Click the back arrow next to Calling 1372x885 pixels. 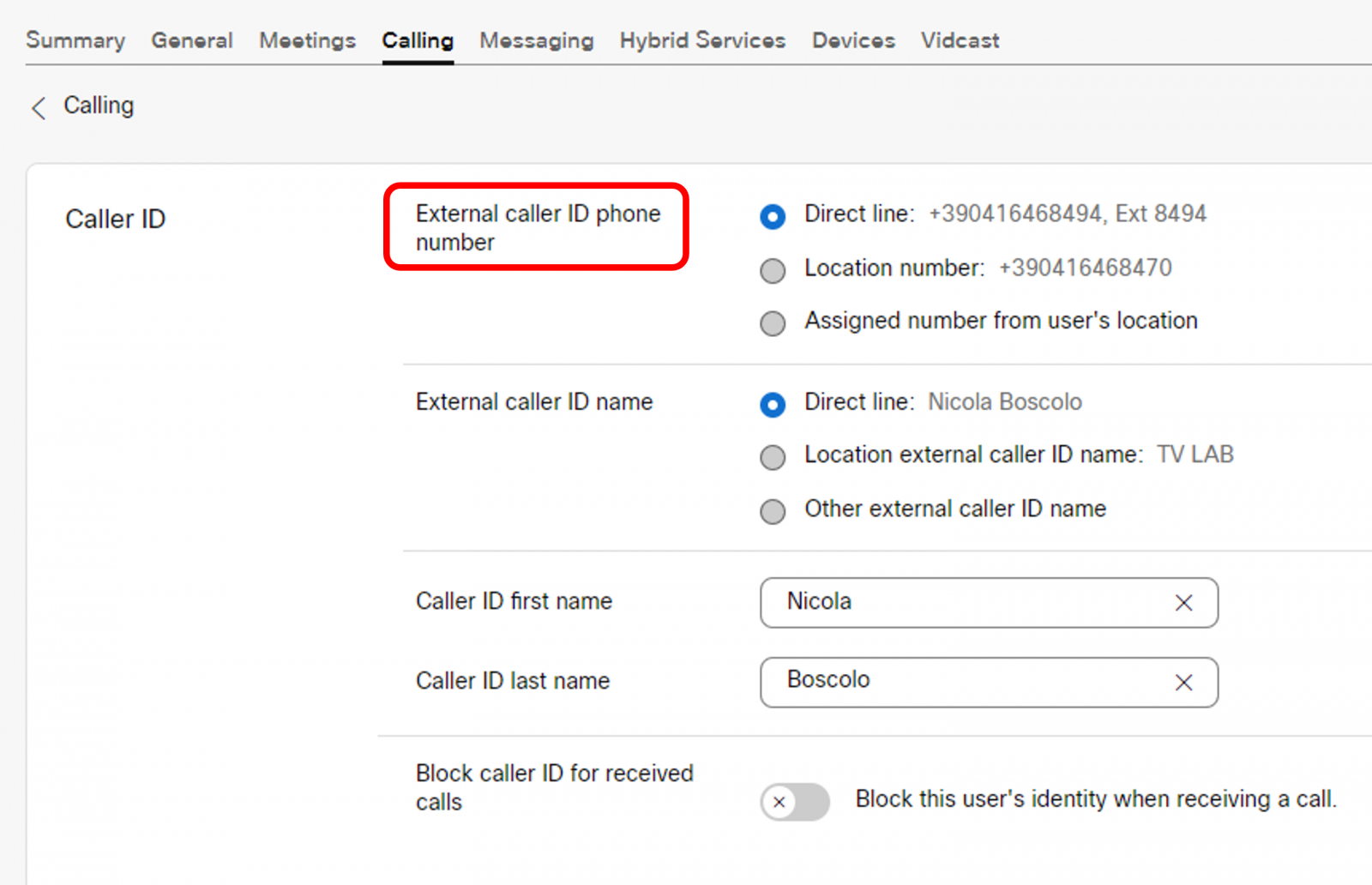coord(39,108)
